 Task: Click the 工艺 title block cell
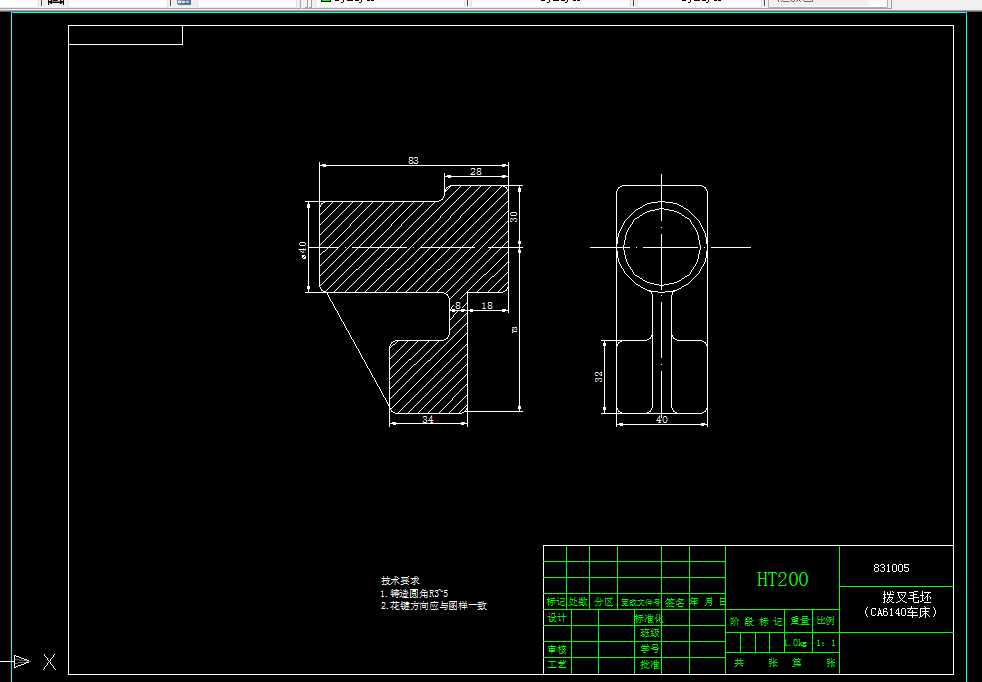pyautogui.click(x=557, y=664)
